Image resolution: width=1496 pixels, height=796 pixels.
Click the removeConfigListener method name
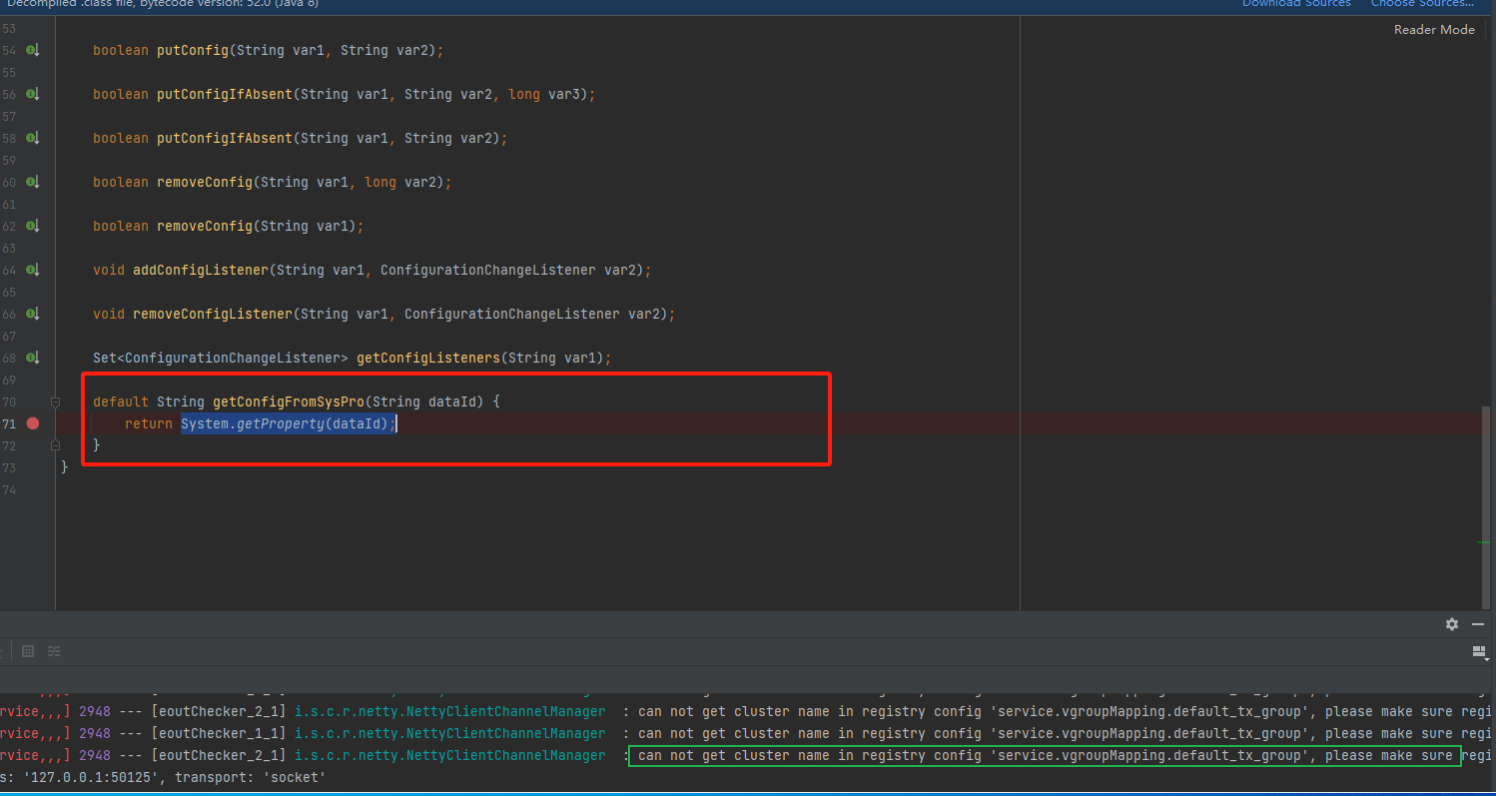click(212, 314)
